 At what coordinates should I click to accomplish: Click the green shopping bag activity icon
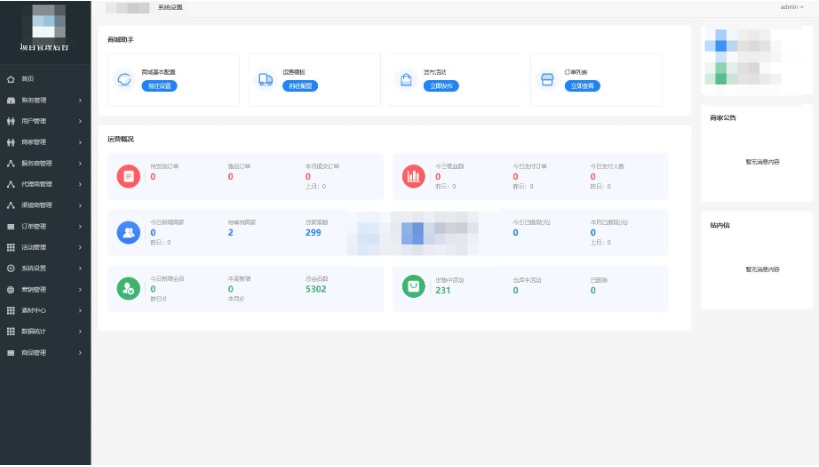click(x=413, y=287)
